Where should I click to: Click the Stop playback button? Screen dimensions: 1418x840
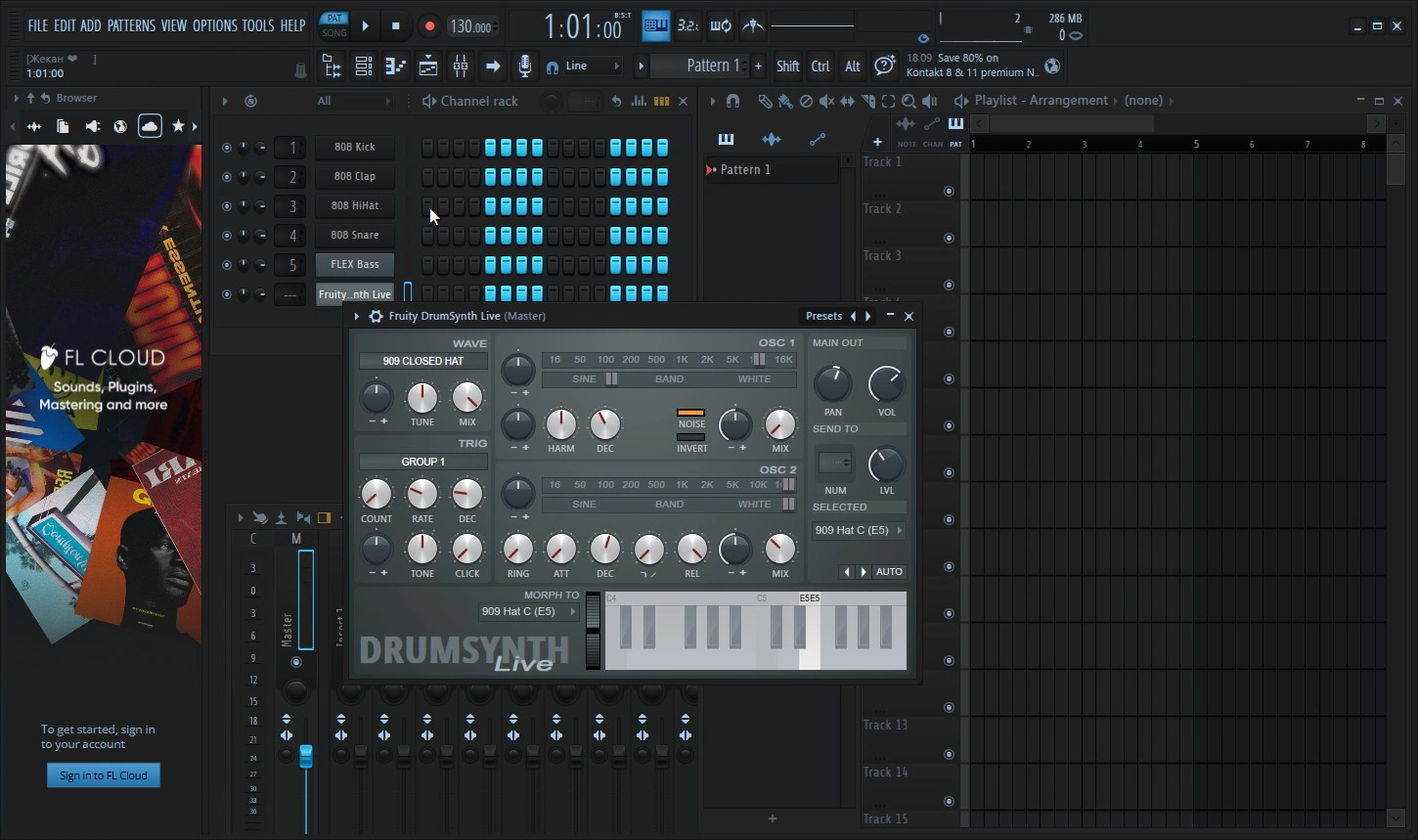[395, 26]
